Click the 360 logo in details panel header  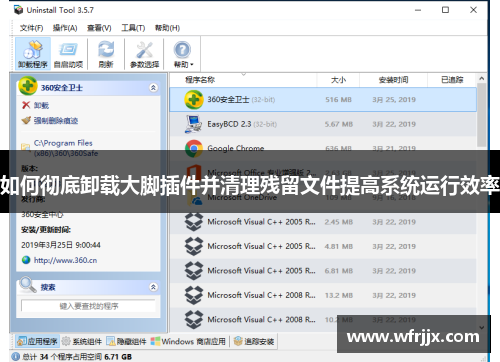[28, 86]
